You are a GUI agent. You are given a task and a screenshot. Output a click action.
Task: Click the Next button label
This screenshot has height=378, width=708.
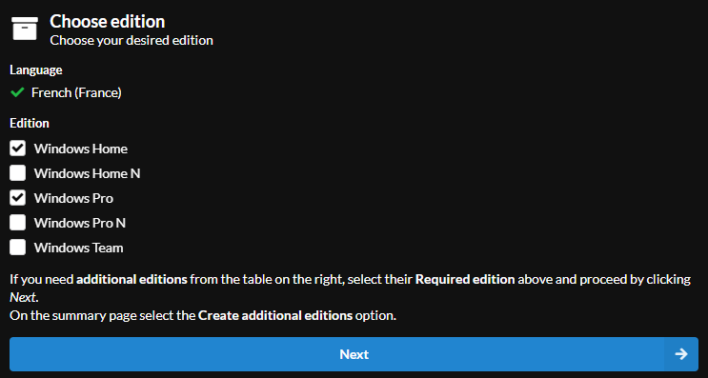tap(354, 354)
